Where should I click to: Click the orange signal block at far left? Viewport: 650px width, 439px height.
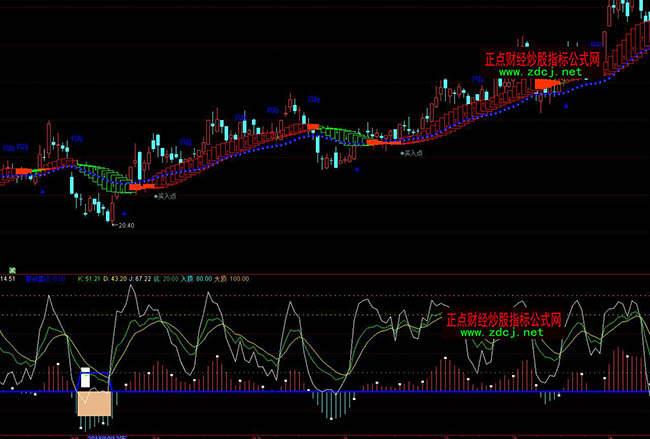24,172
